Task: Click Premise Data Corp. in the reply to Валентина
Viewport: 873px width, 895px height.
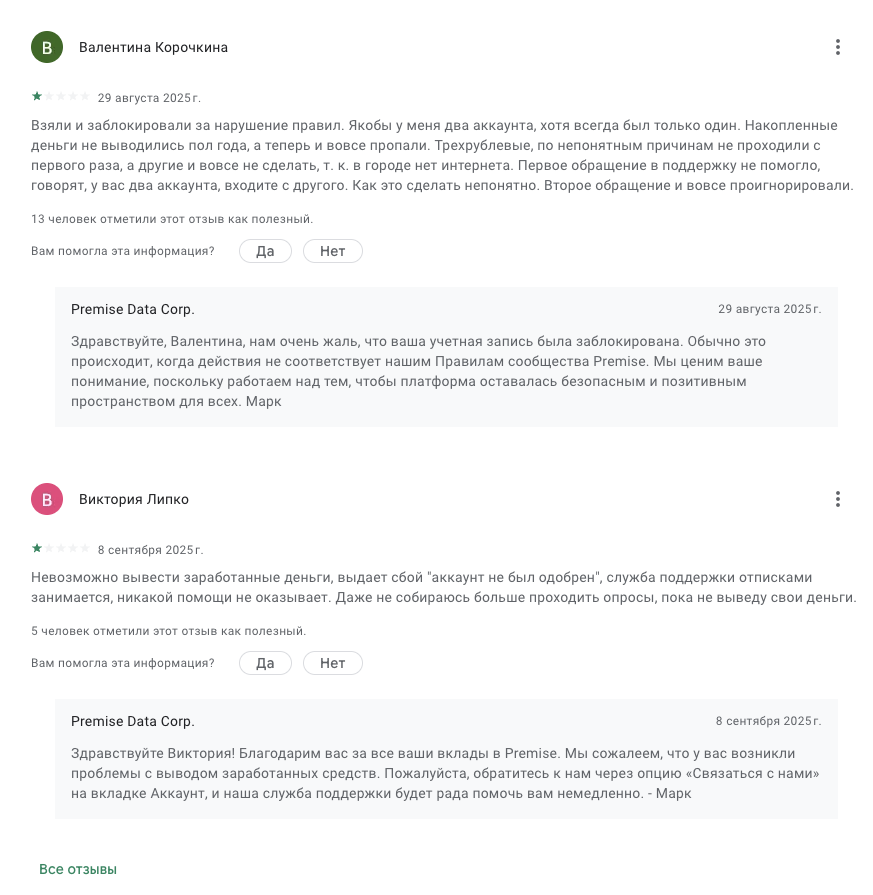Action: [133, 309]
